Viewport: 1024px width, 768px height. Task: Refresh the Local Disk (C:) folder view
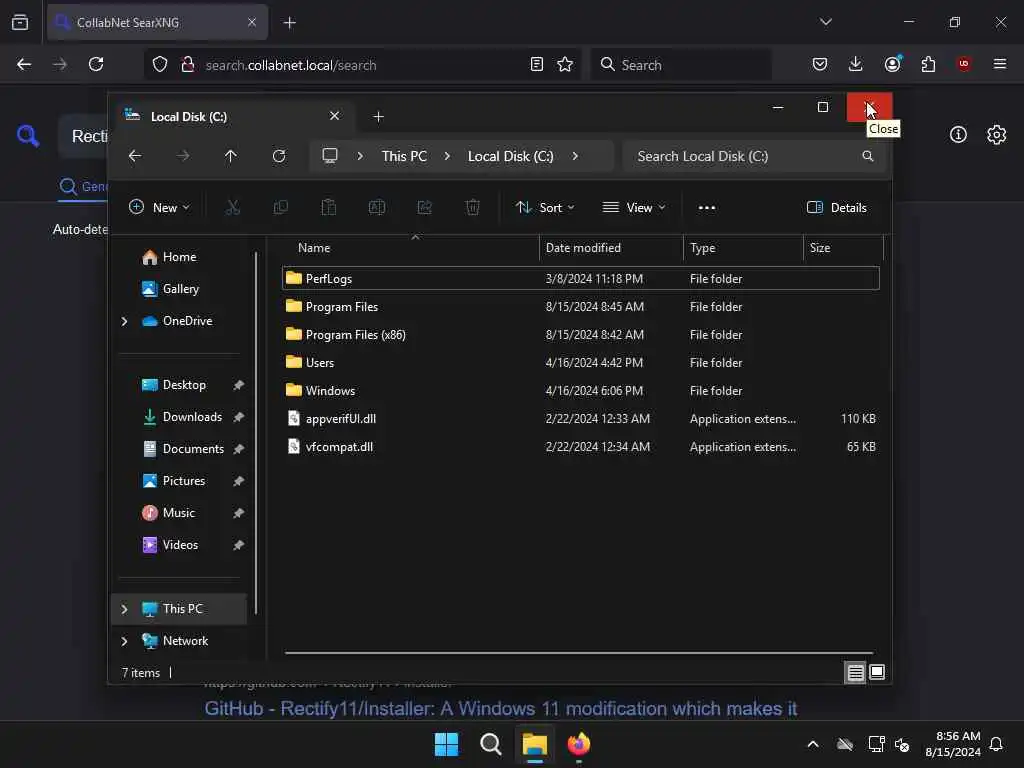[279, 156]
